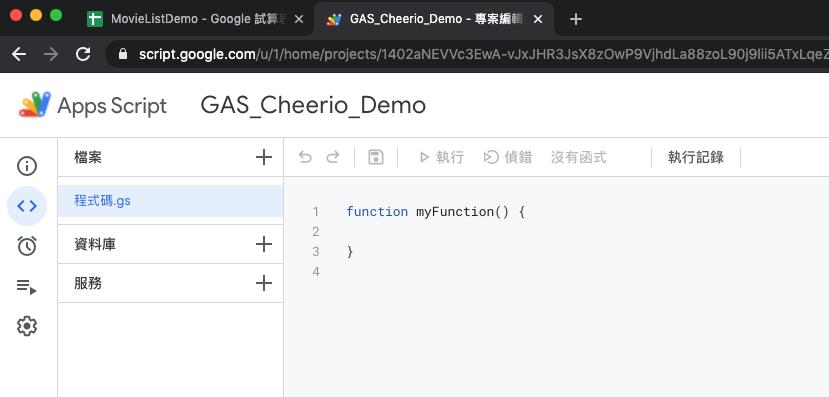Open the 沒有函式 function selector
Image resolution: width=829 pixels, height=397 pixels.
[x=579, y=157]
